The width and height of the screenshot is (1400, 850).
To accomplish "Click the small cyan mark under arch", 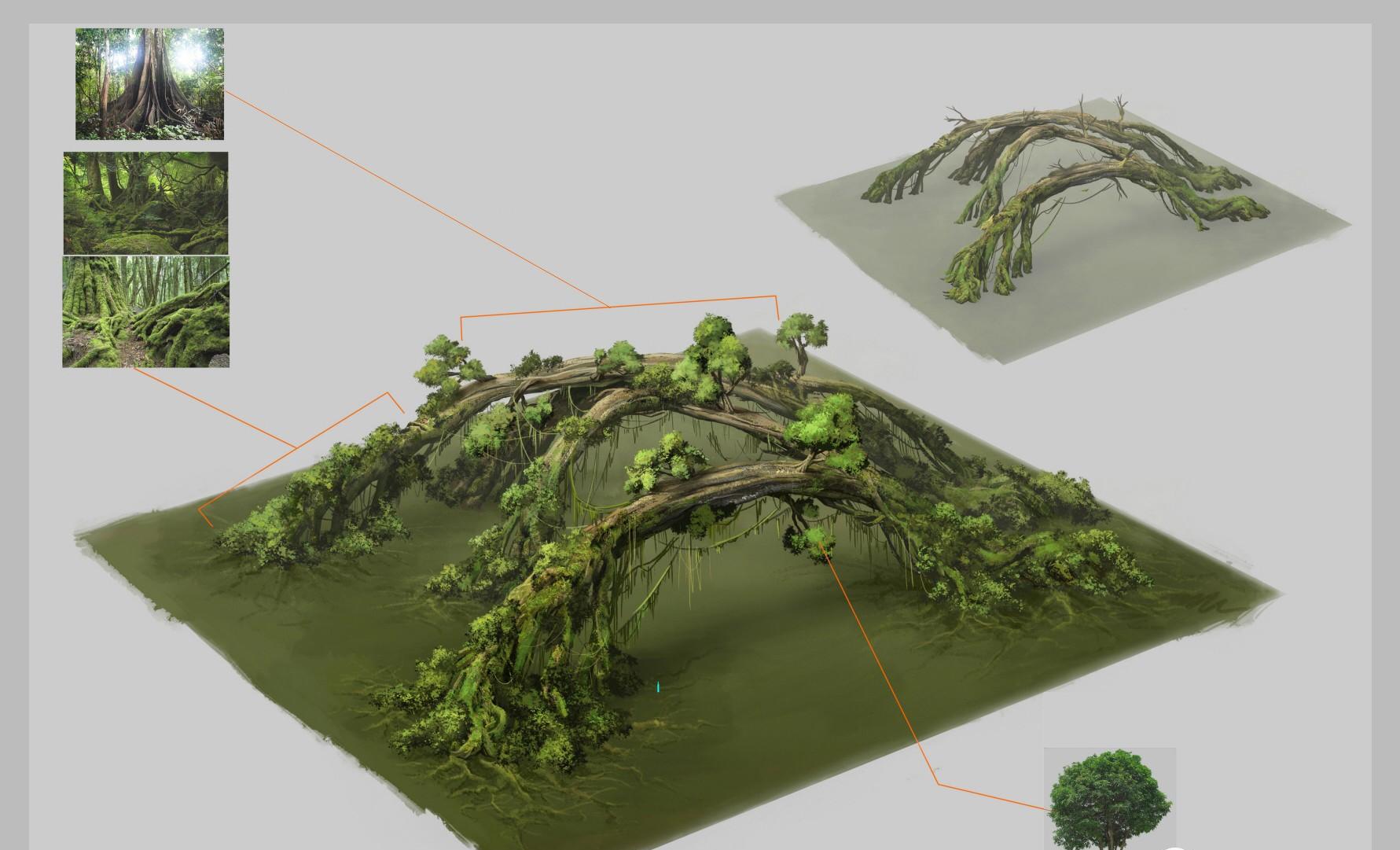I will 658,687.
